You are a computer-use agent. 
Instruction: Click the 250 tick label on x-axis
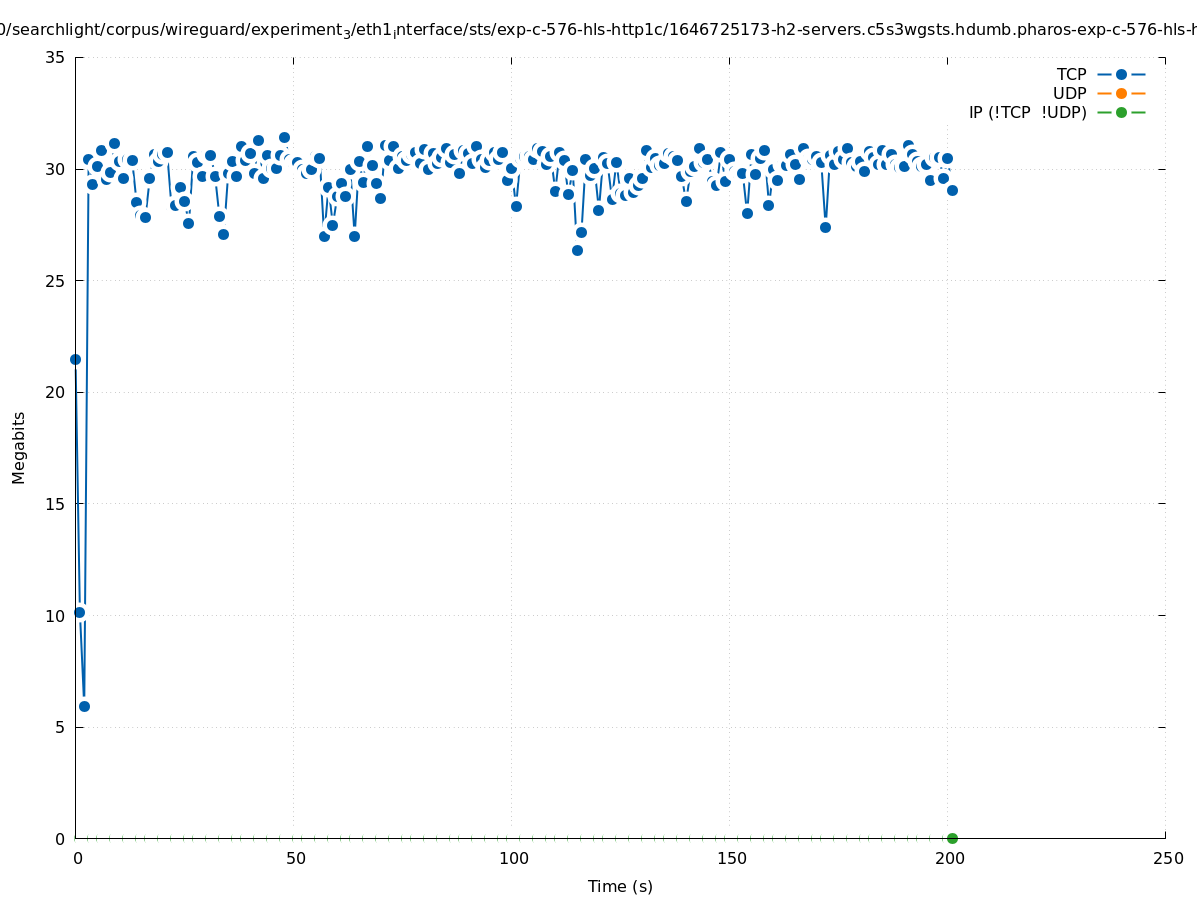(1167, 858)
